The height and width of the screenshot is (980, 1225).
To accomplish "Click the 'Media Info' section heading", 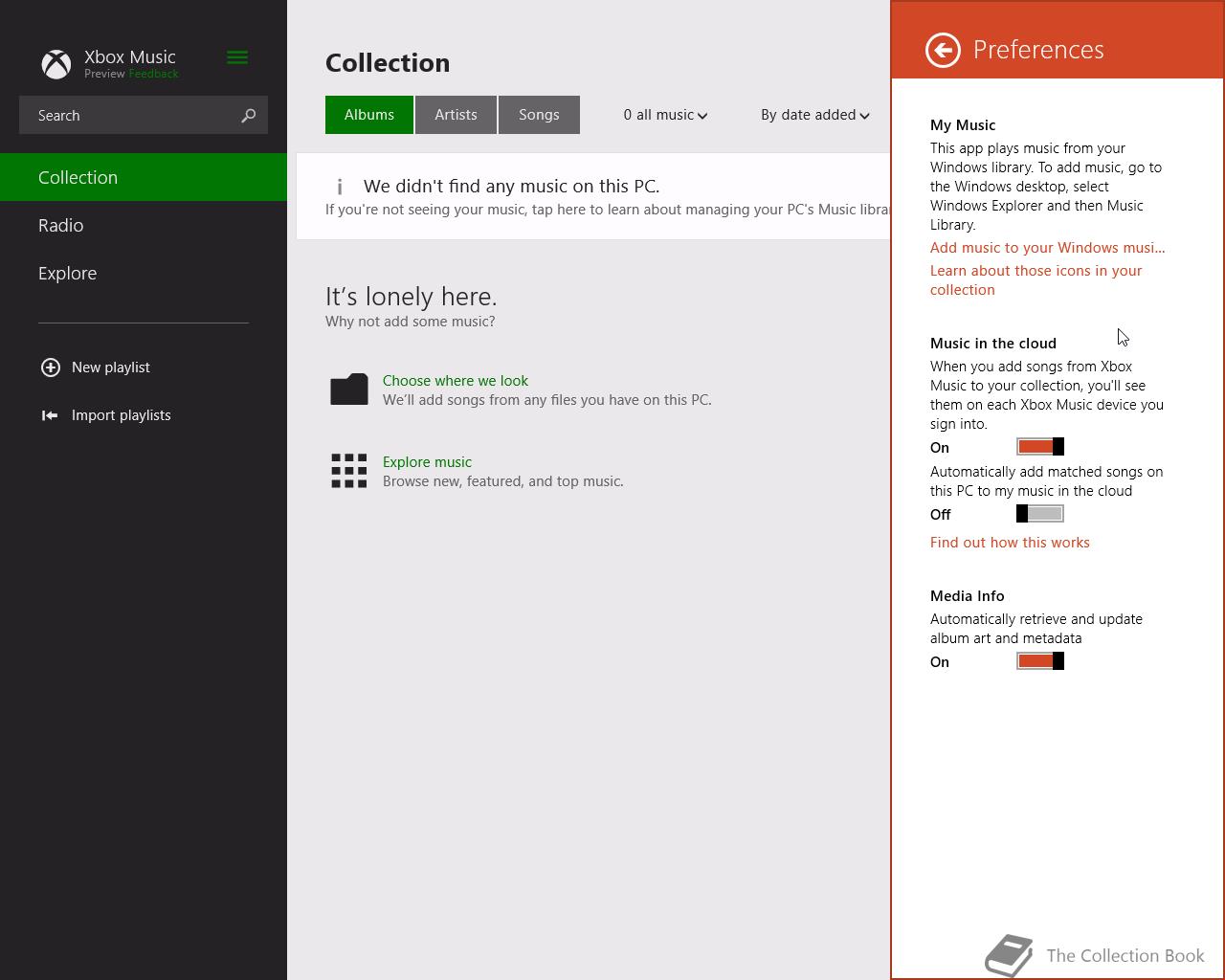I will pos(968,595).
